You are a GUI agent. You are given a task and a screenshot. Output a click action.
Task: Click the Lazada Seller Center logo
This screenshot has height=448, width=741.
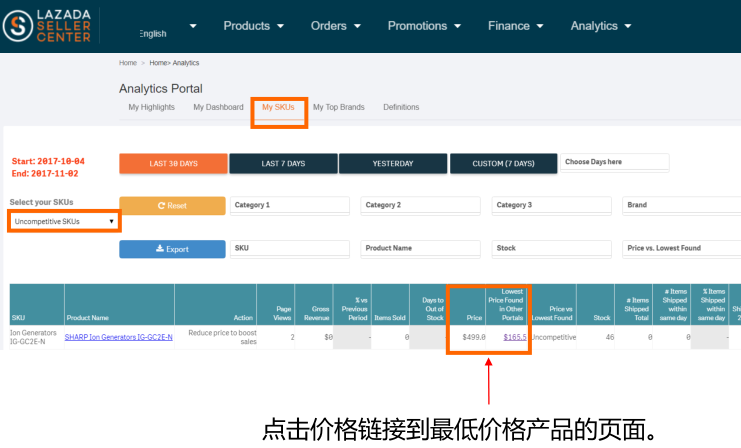point(47,26)
